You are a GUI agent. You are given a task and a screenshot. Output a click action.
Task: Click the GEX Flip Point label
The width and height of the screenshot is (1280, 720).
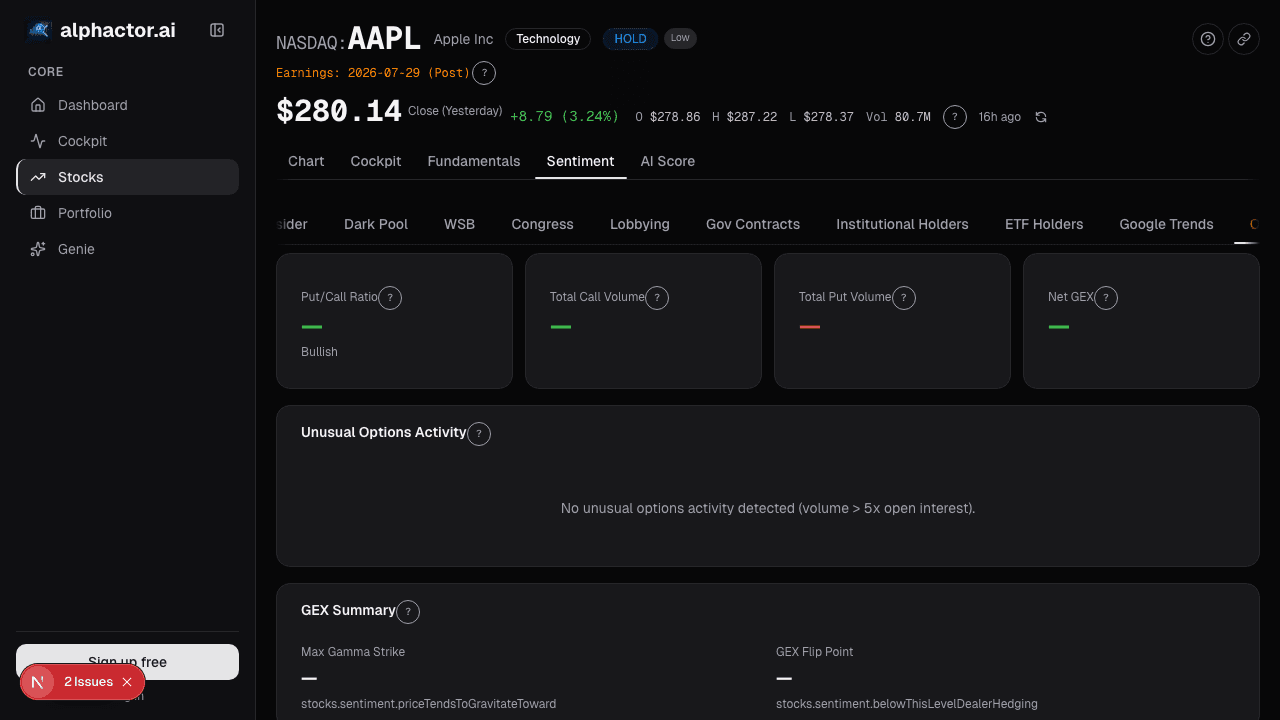(815, 652)
